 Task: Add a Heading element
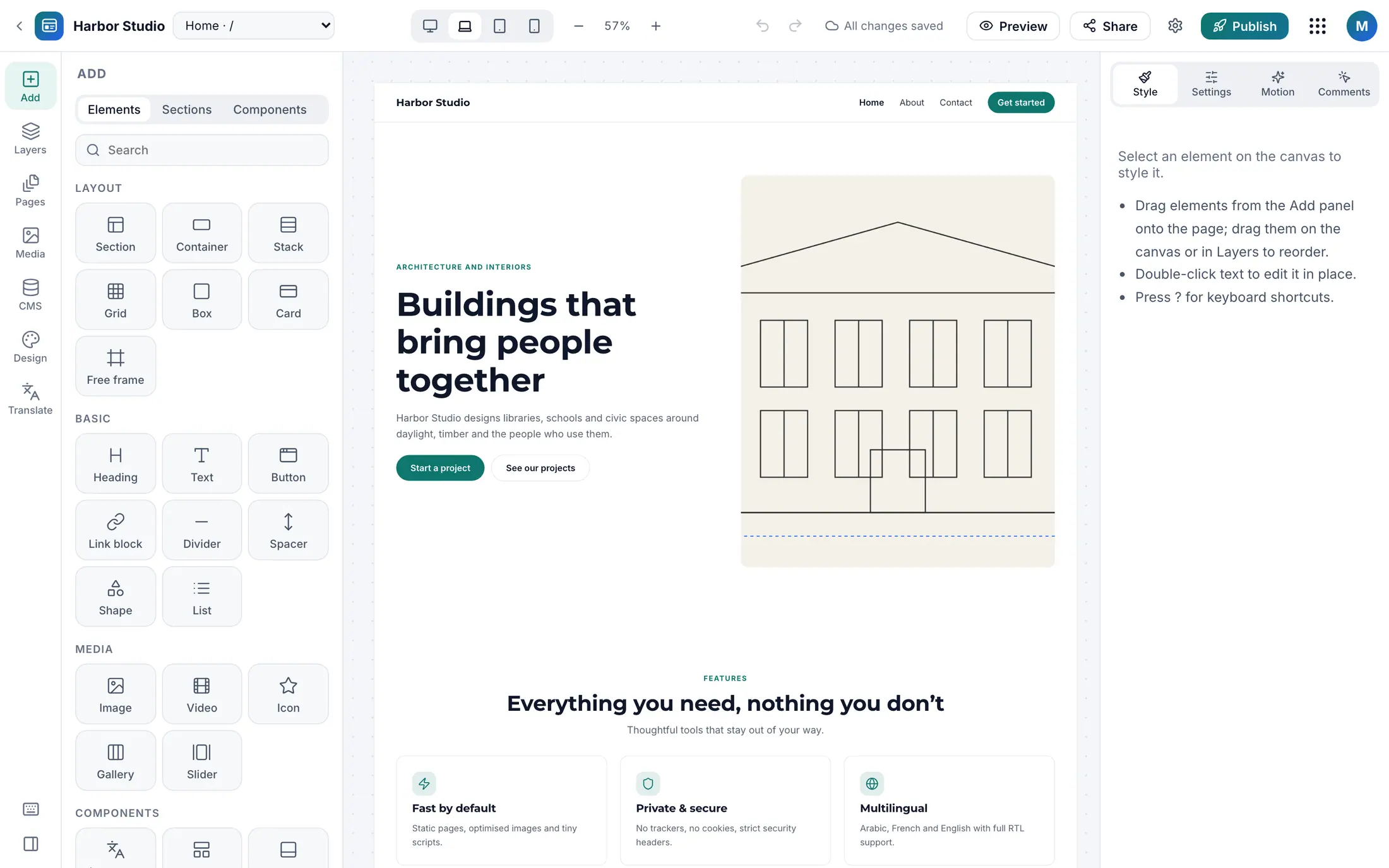point(116,463)
